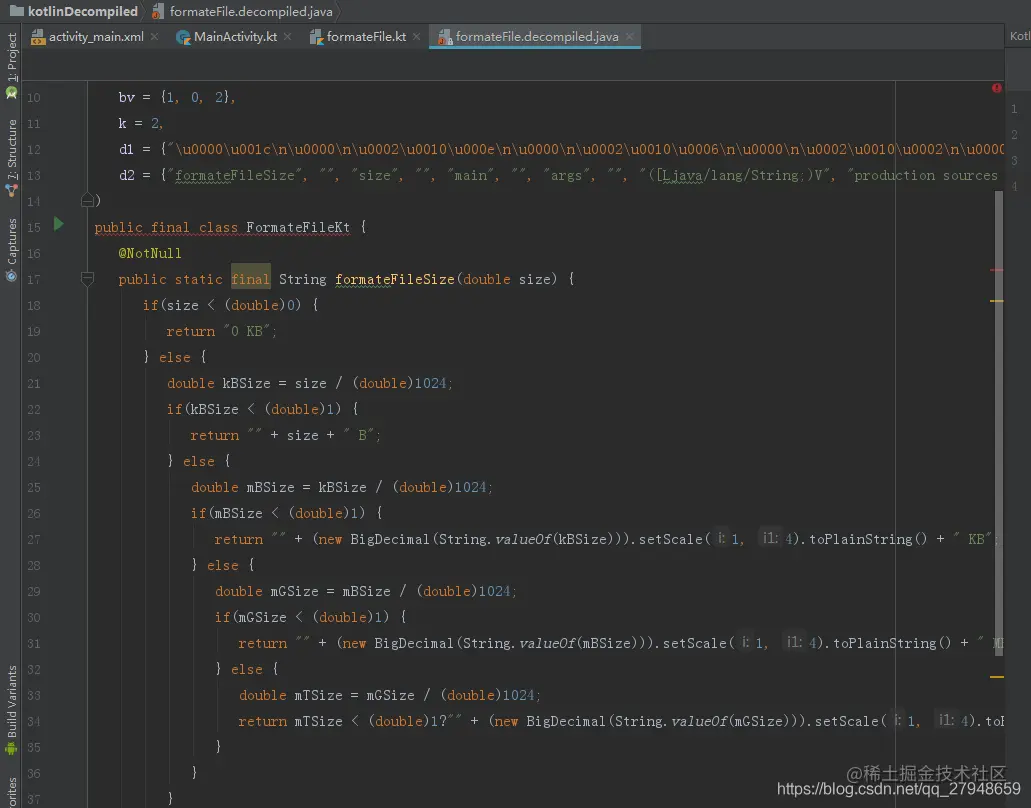The width and height of the screenshot is (1031, 808).
Task: Click line number 27 in the gutter
Action: [x=34, y=540]
